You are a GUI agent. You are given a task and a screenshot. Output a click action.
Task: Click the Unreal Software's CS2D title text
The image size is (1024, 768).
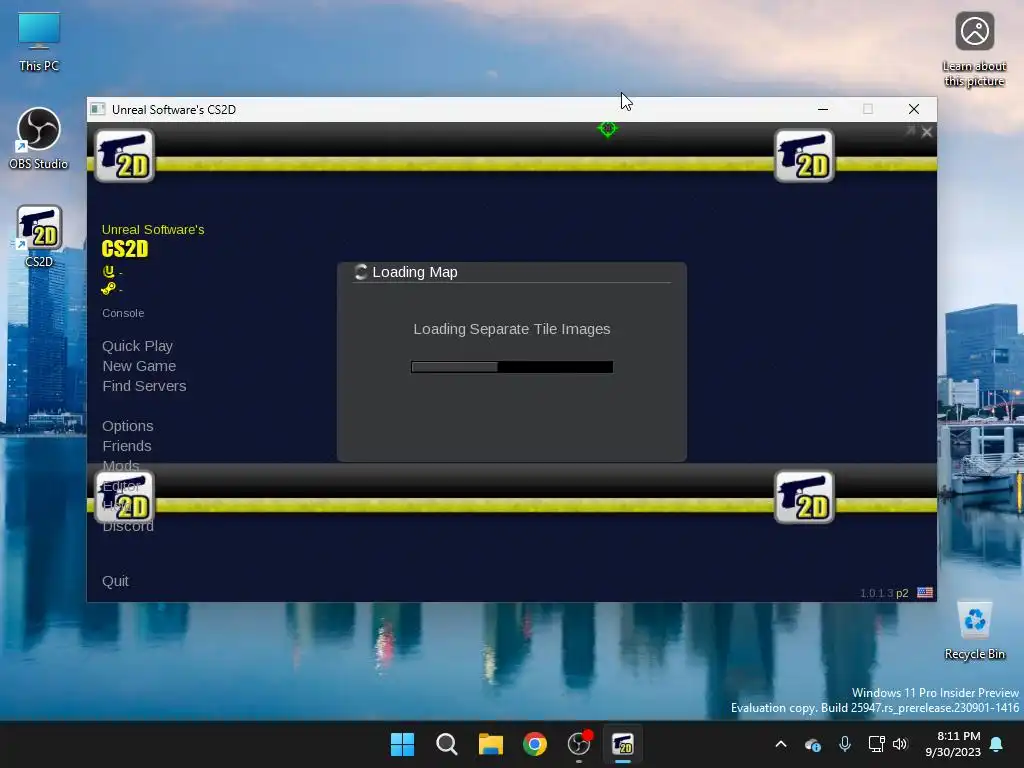click(153, 240)
